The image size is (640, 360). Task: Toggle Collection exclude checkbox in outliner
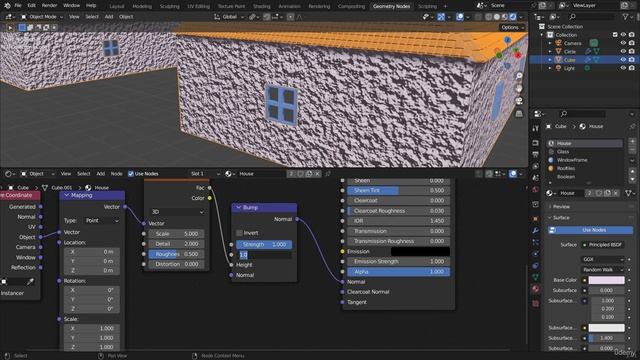point(615,35)
